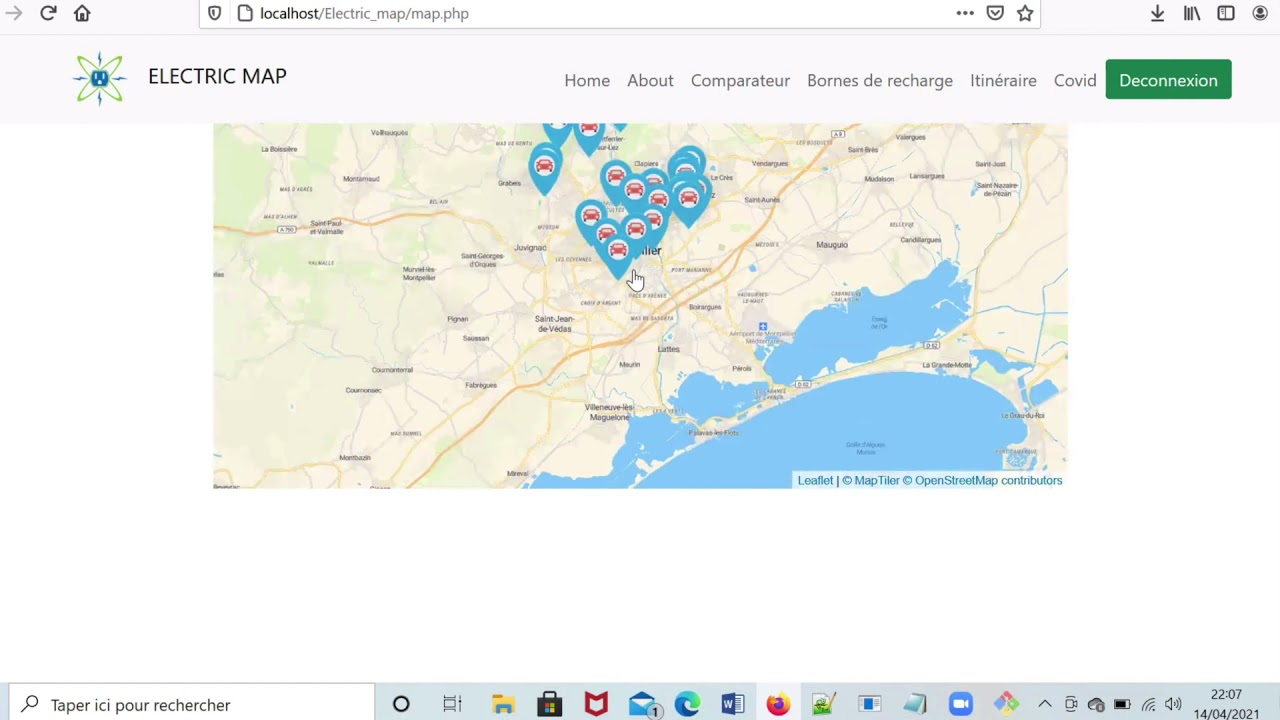The height and width of the screenshot is (720, 1280).
Task: Go to the browser home page
Action: pos(82,13)
